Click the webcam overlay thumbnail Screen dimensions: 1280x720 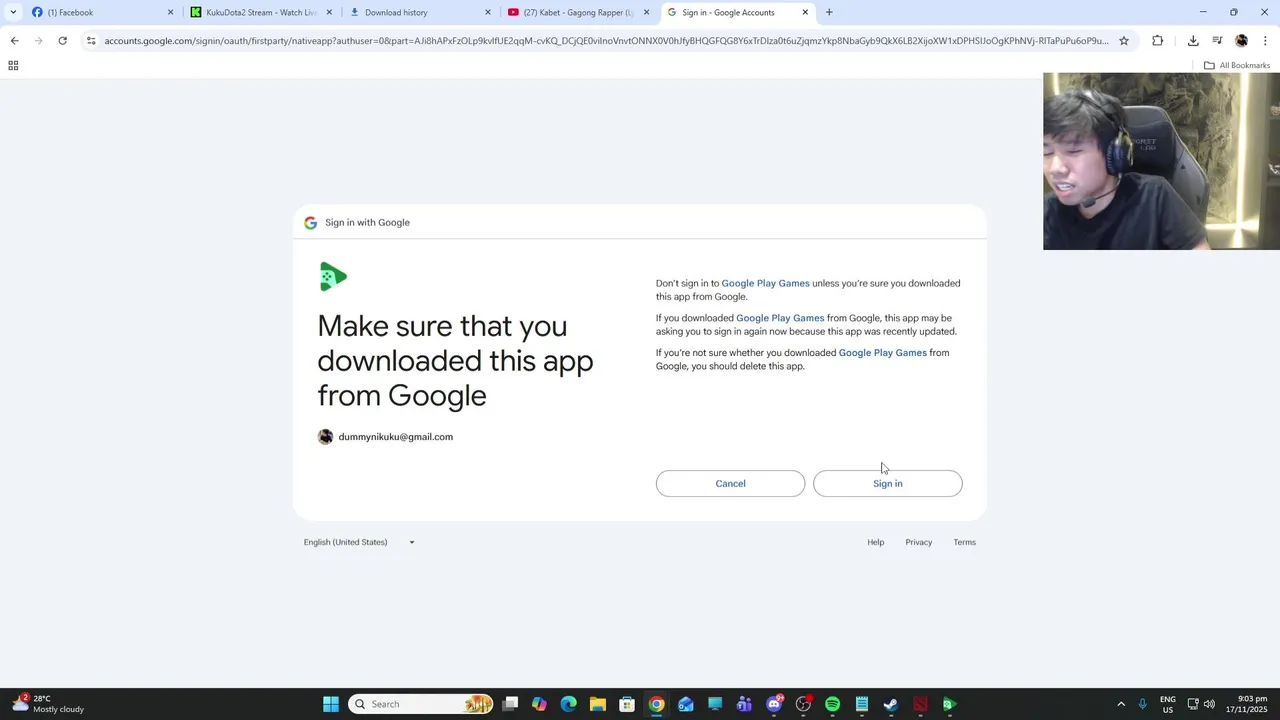pos(1161,161)
